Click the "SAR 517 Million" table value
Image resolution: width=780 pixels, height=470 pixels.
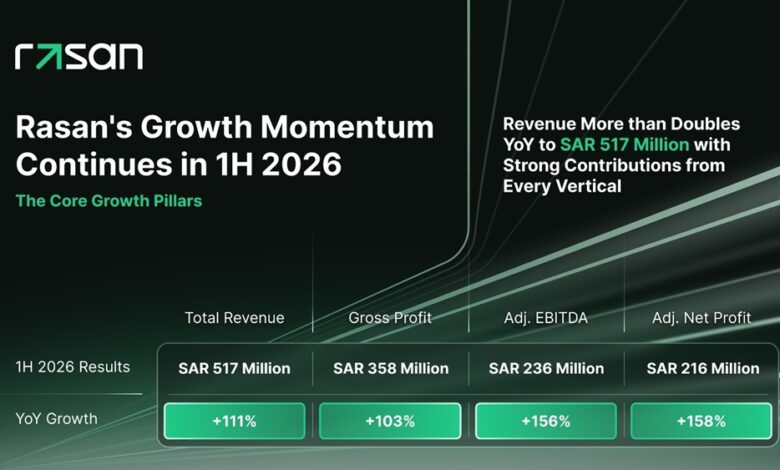[x=234, y=369]
